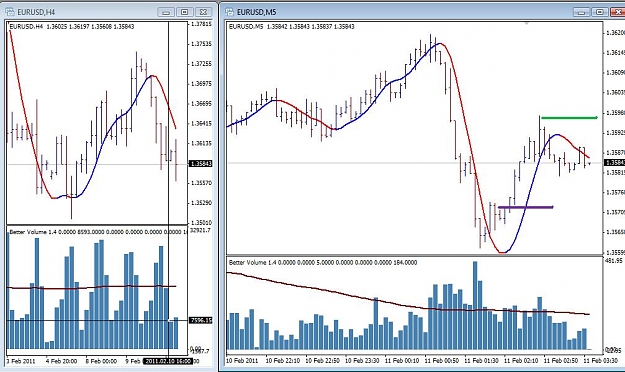625x372 pixels.
Task: Click the EURUSD,H4 window chart icon
Action: pyautogui.click(x=10, y=12)
